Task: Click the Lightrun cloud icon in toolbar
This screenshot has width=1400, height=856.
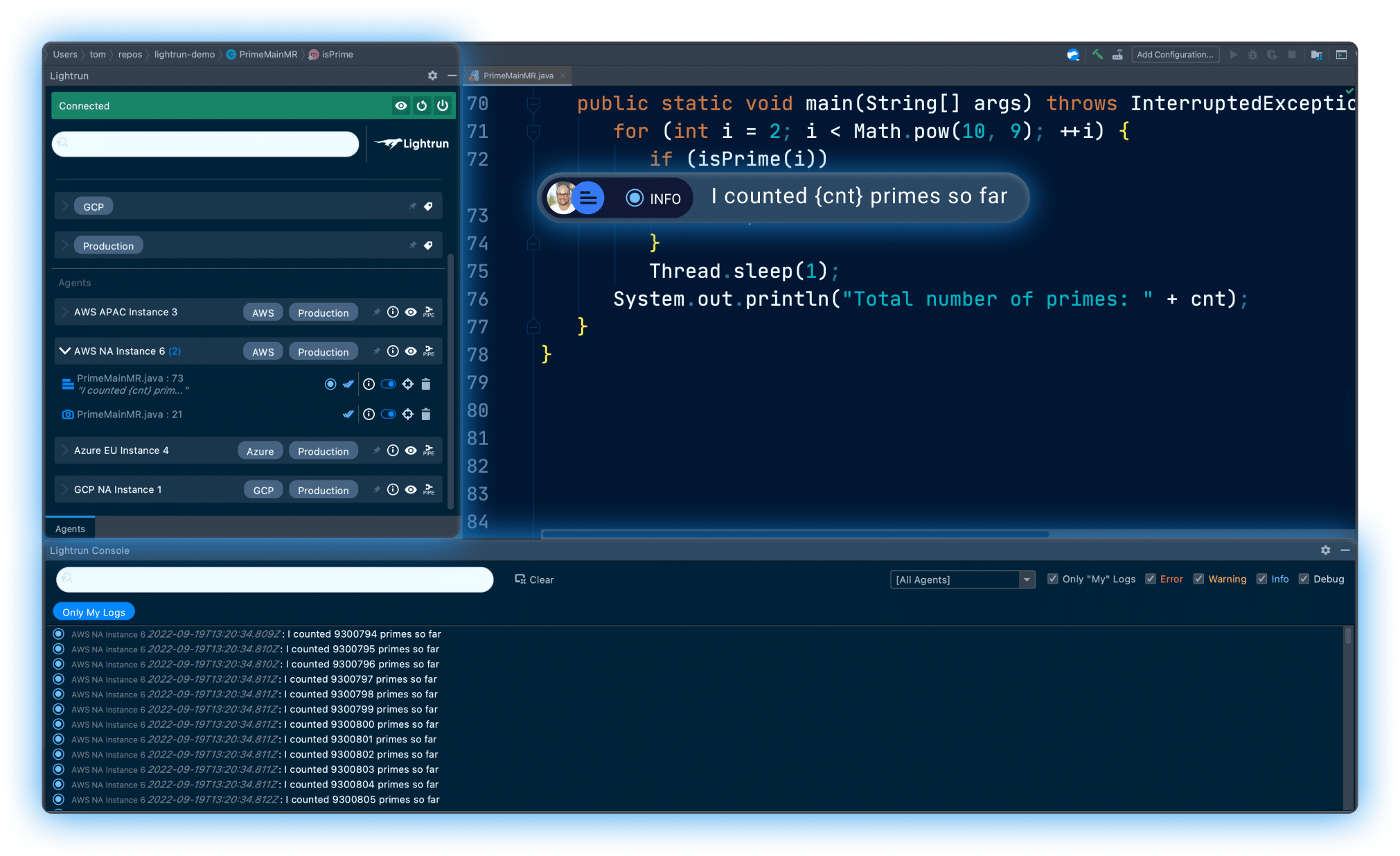Action: [1073, 54]
